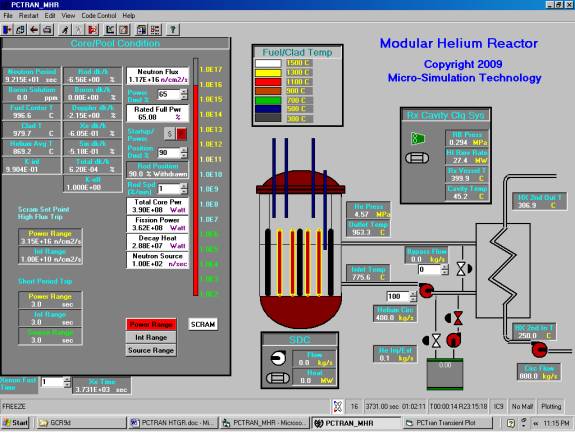
Task: Select the Int Range button
Action: tap(151, 337)
